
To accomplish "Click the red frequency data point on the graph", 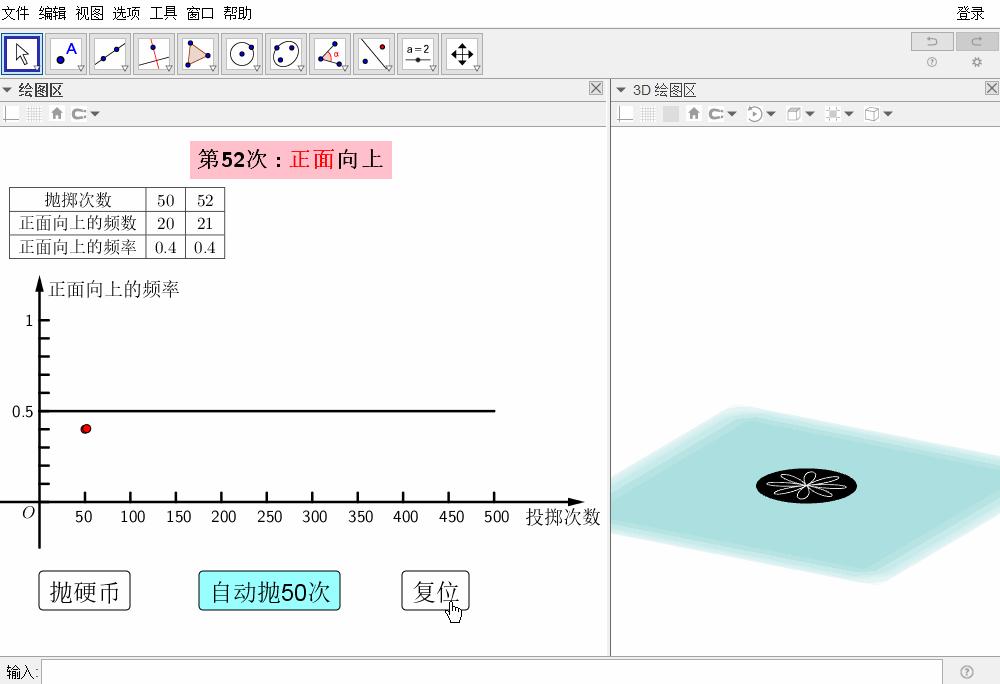I will [x=85, y=428].
